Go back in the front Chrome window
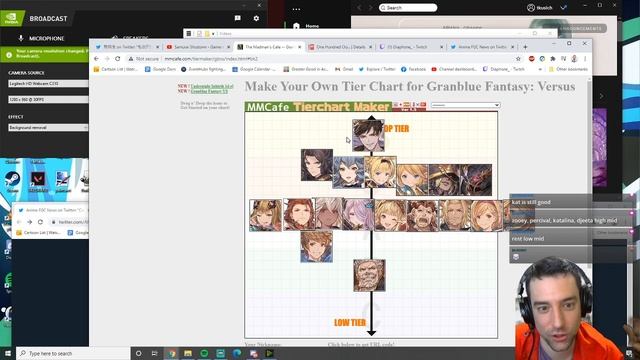Viewport: 640px width, 360px height. 97,59
